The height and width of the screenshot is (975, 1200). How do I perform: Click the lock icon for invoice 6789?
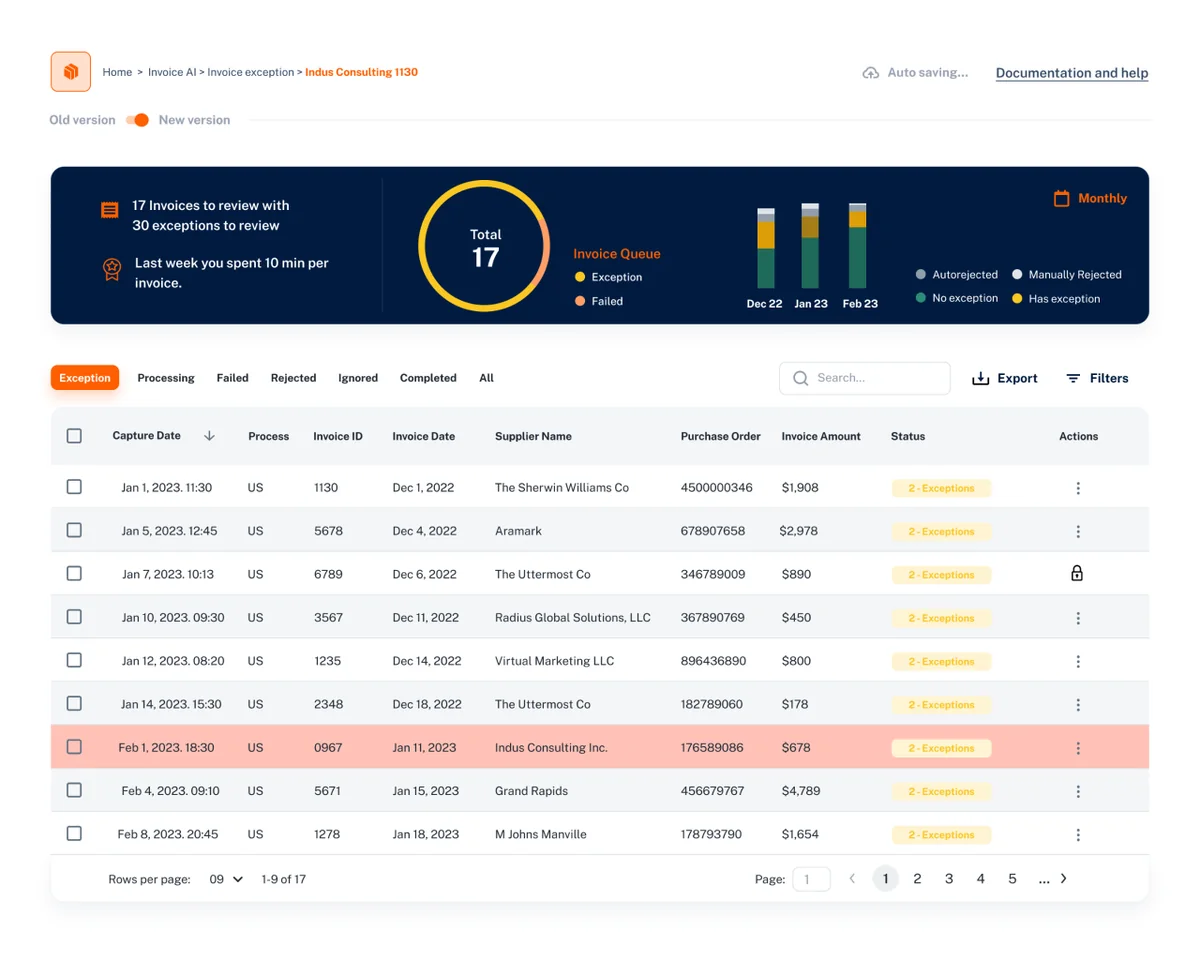[1077, 573]
